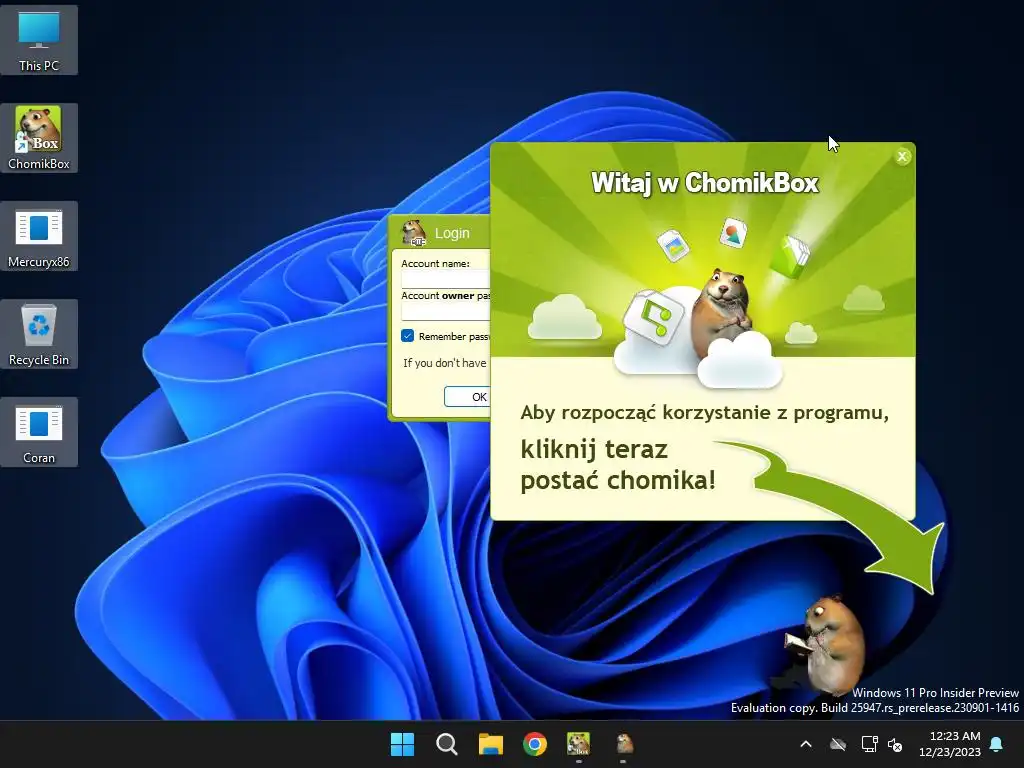Switch to the ChomikBox taskbar app
Viewport: 1024px width, 768px height.
pyautogui.click(x=579, y=744)
